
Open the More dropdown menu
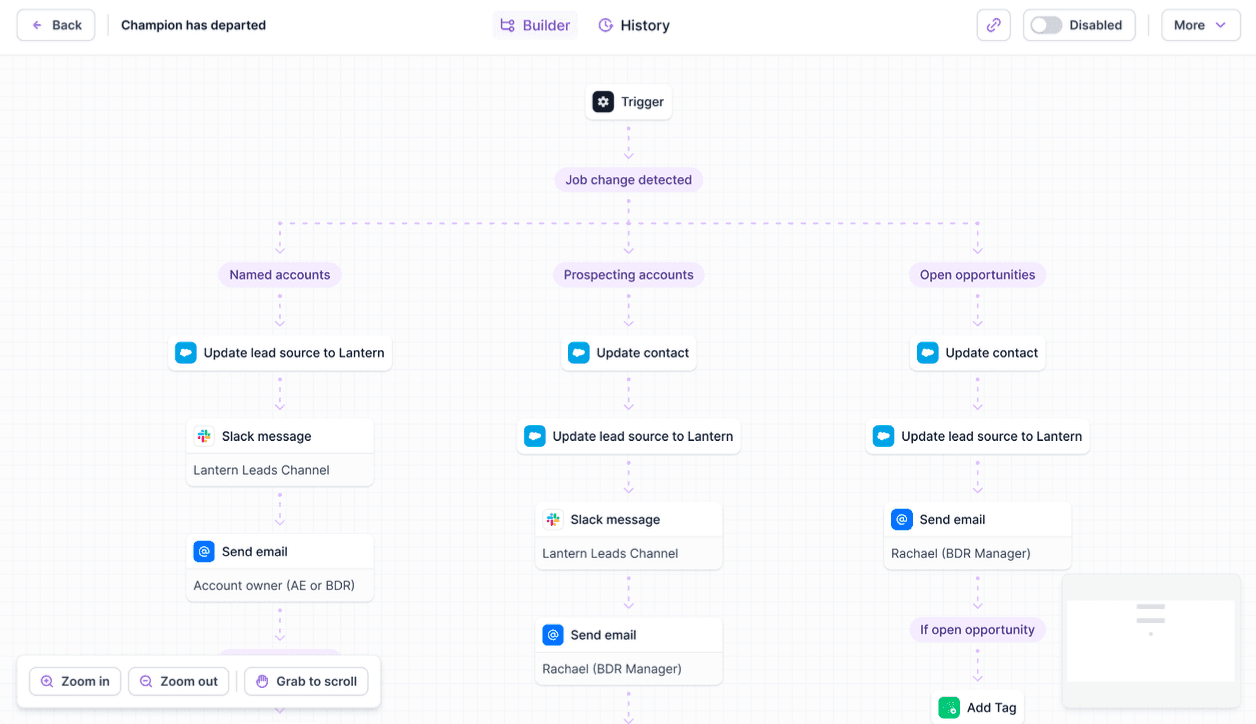click(1201, 25)
